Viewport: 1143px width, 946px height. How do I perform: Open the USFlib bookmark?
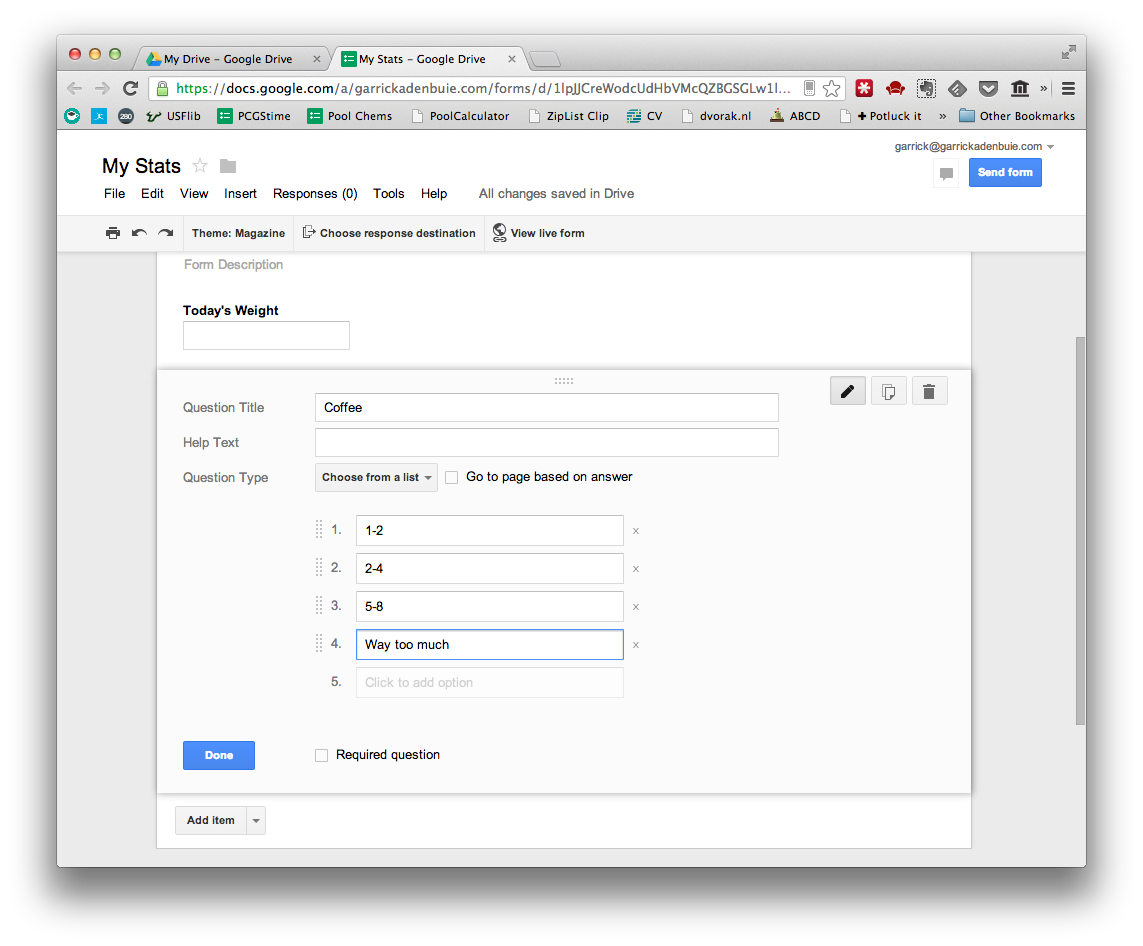(173, 116)
